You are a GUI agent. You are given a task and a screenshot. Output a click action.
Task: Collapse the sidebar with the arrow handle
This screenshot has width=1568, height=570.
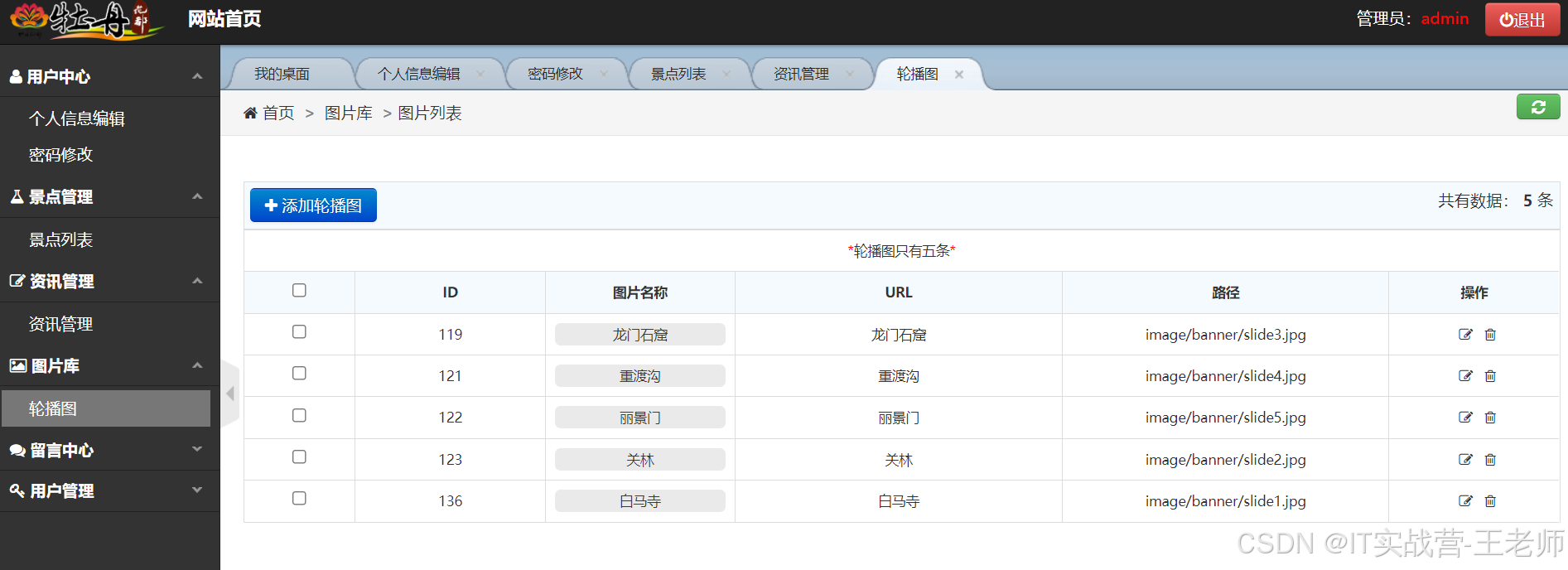click(x=230, y=394)
